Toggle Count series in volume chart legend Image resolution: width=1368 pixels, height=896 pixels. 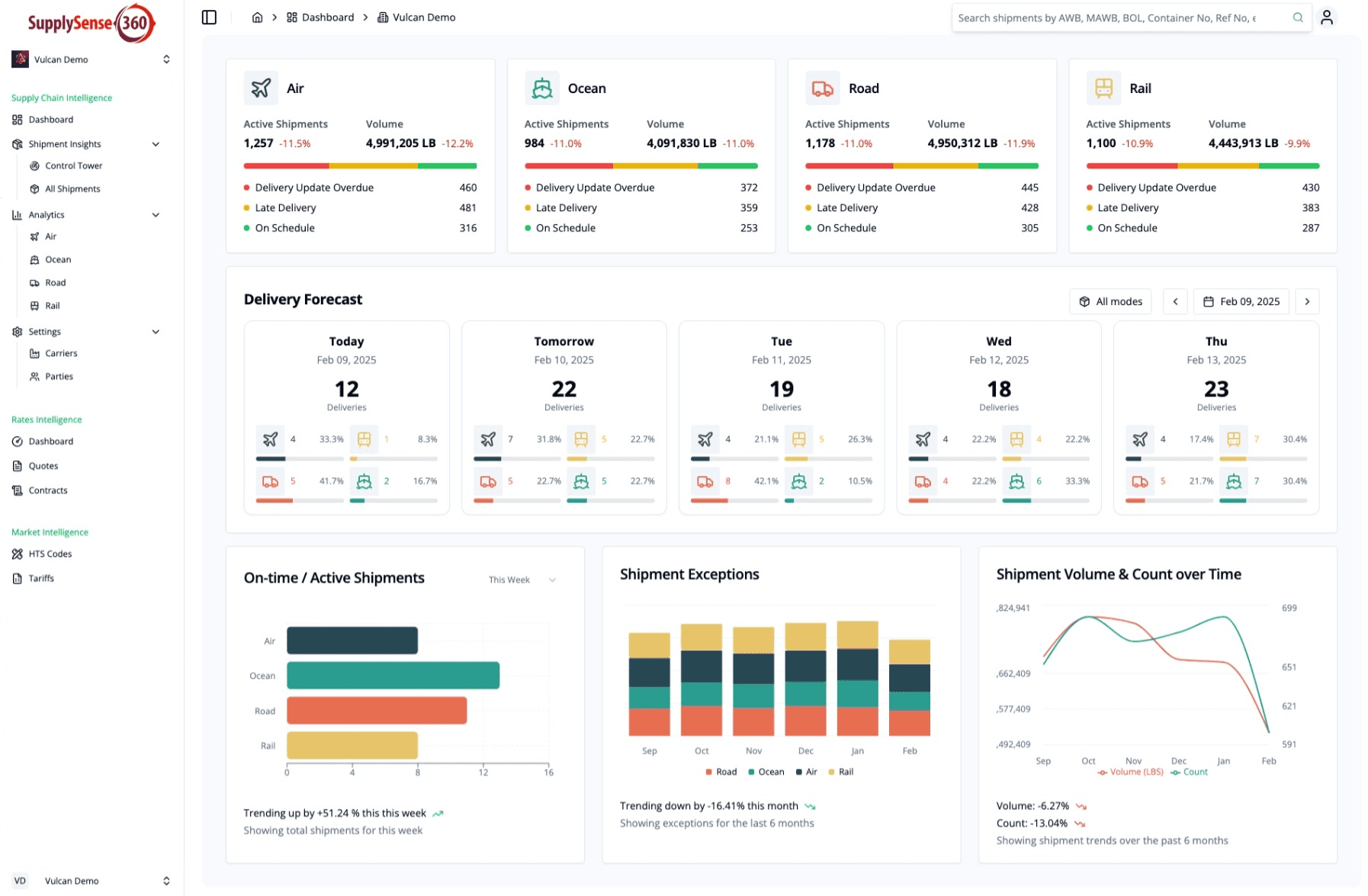(1190, 772)
